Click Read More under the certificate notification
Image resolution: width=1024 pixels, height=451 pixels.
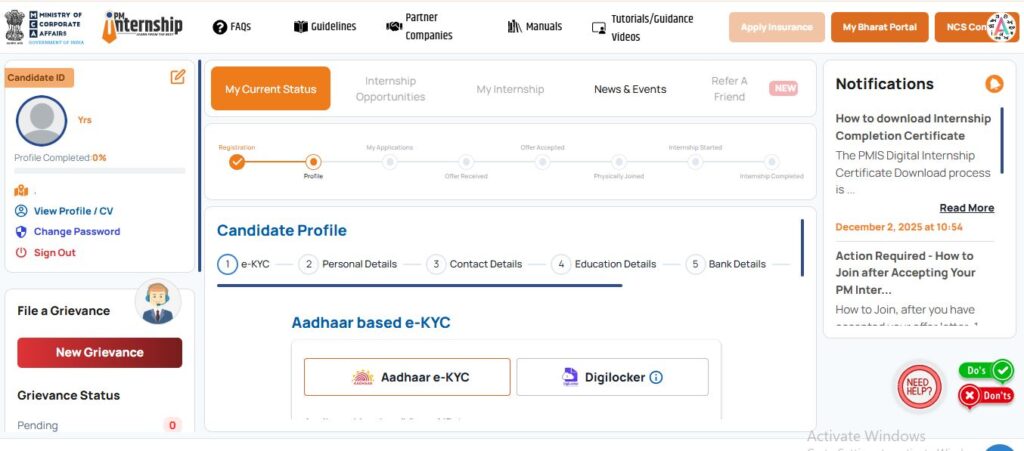[967, 208]
